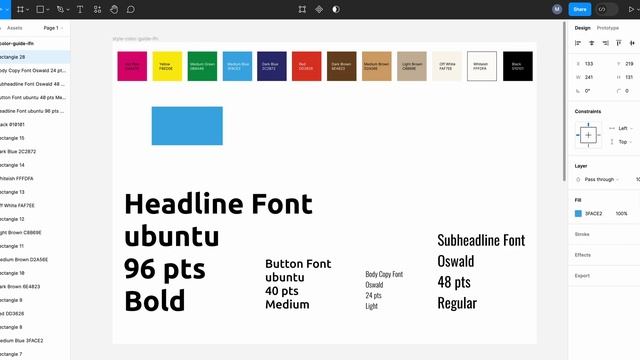Open the Page 1 dropdown

pos(53,28)
